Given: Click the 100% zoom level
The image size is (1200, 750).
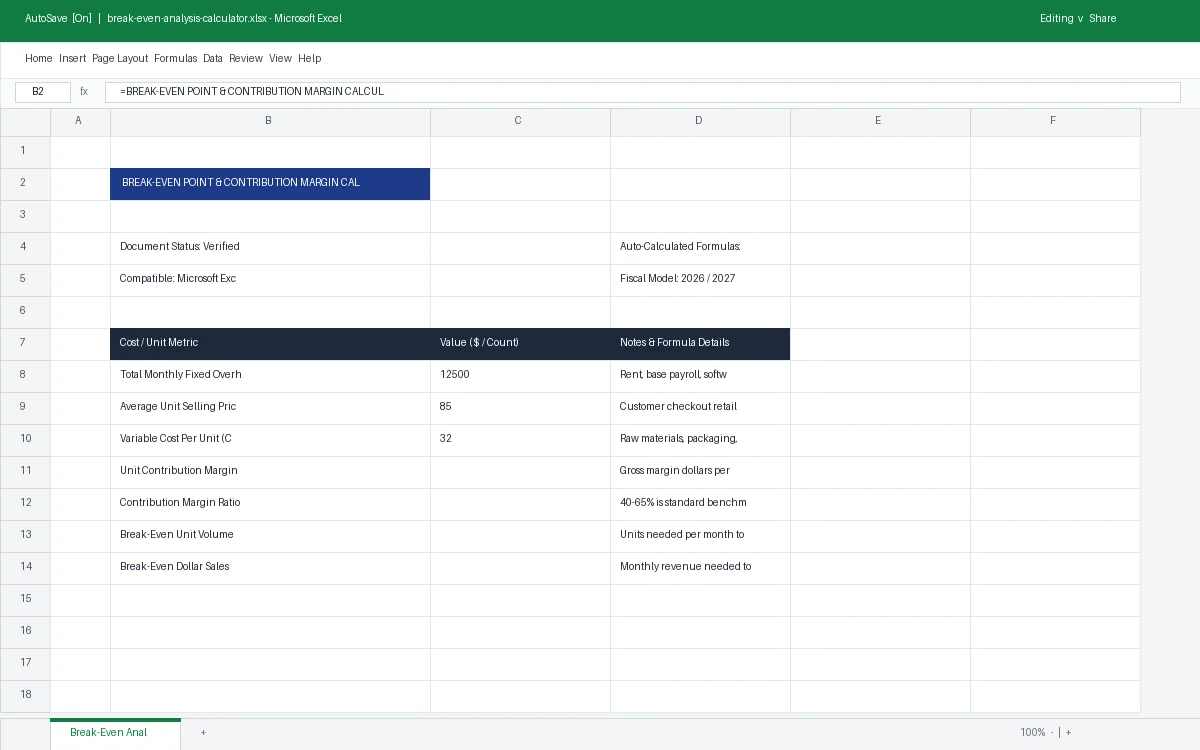Looking at the screenshot, I should click(1032, 733).
